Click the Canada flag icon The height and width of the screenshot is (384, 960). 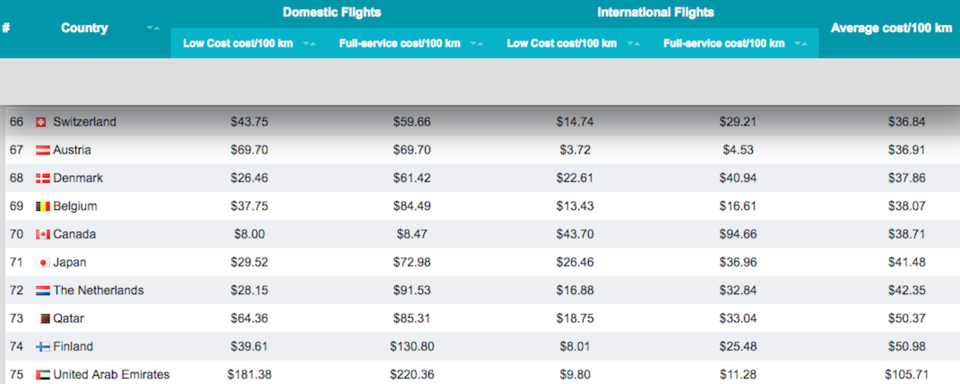pyautogui.click(x=43, y=235)
